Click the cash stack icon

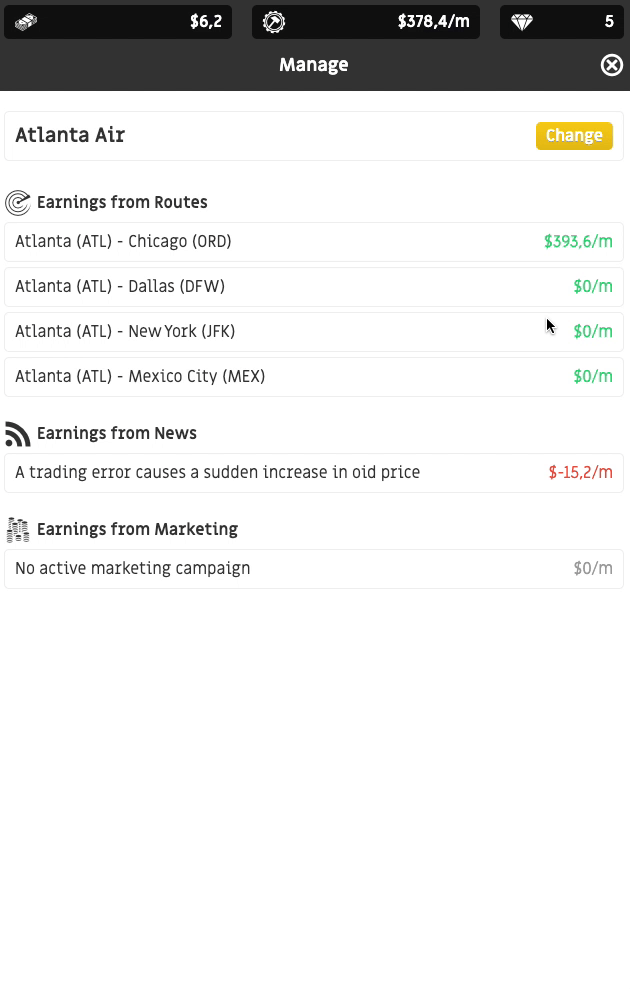(x=26, y=22)
